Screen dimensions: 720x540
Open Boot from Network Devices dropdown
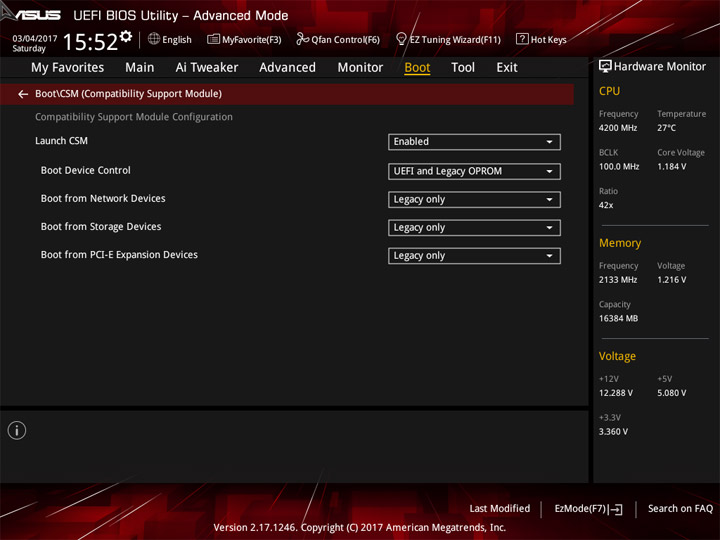pos(474,200)
